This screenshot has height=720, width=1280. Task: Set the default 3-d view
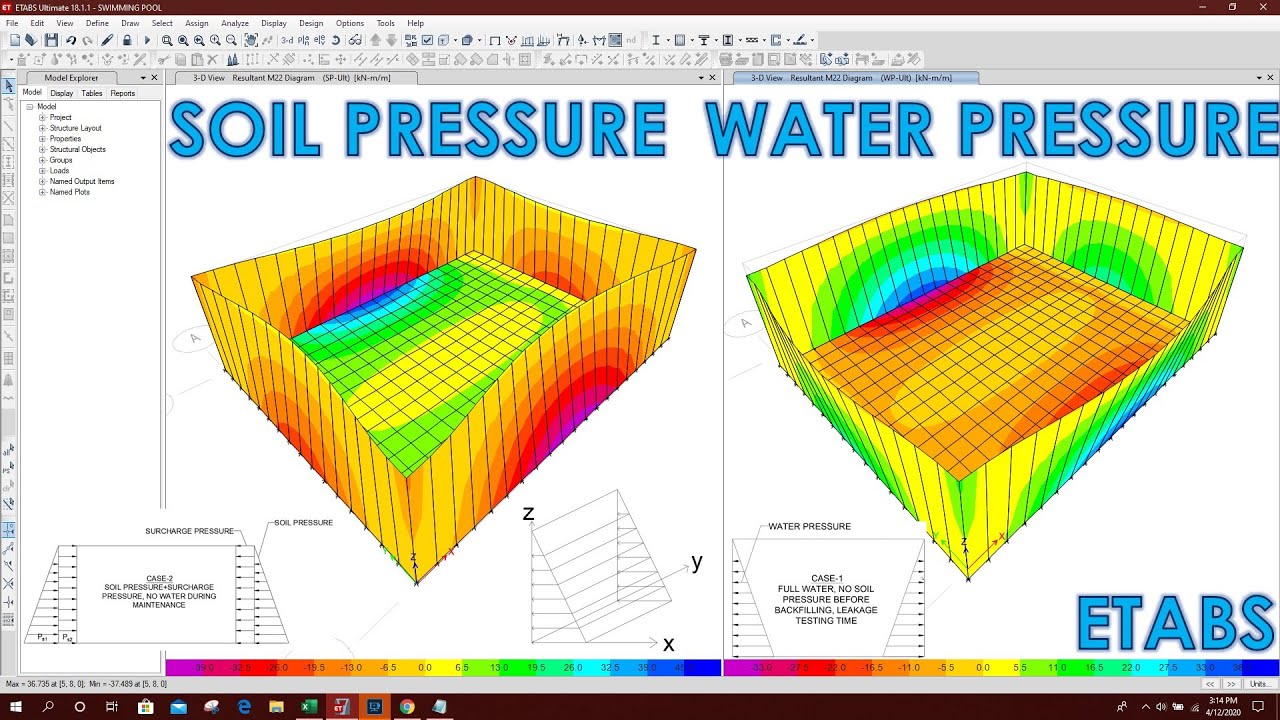[287, 40]
